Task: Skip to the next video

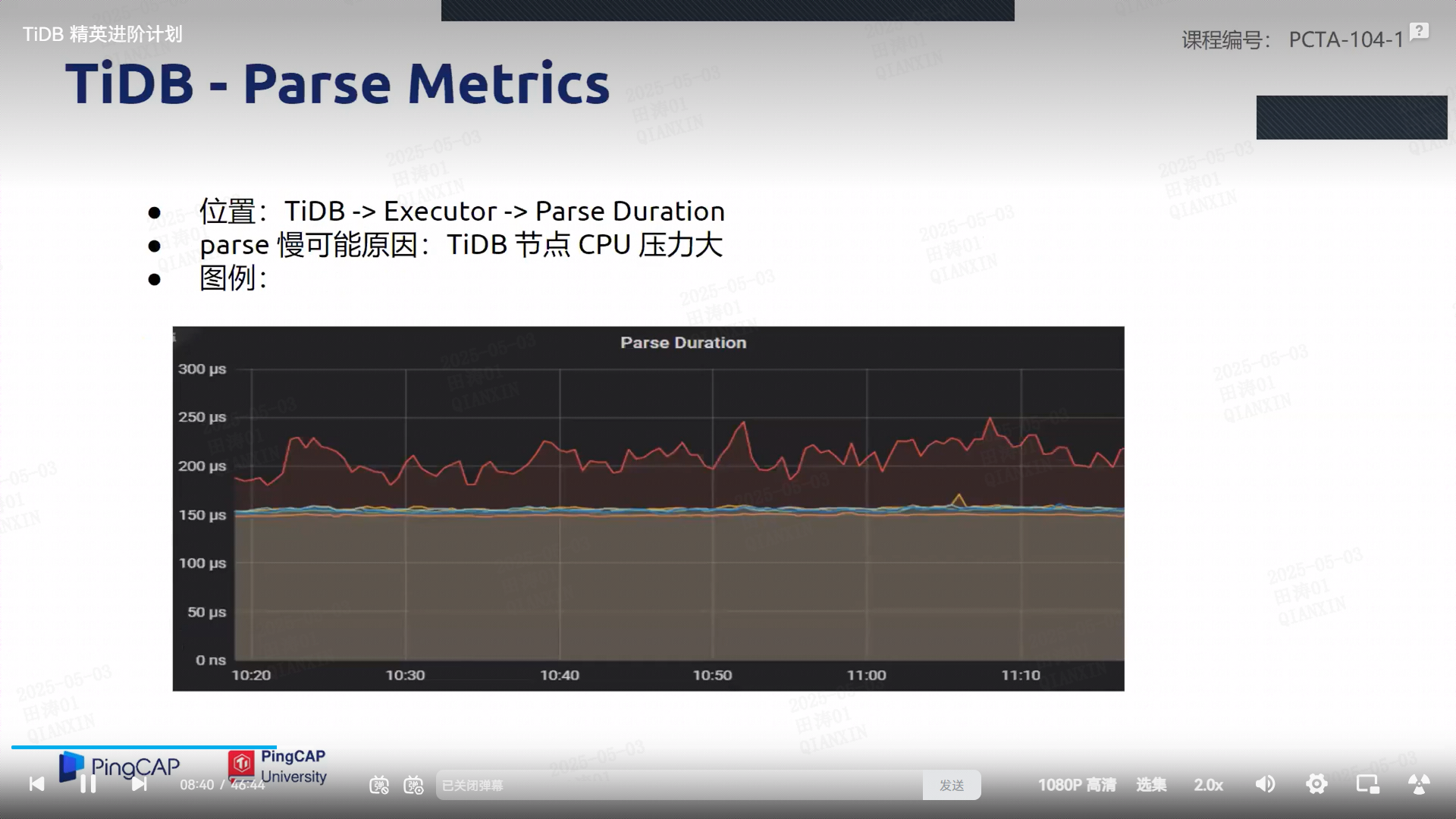Action: 139,785
